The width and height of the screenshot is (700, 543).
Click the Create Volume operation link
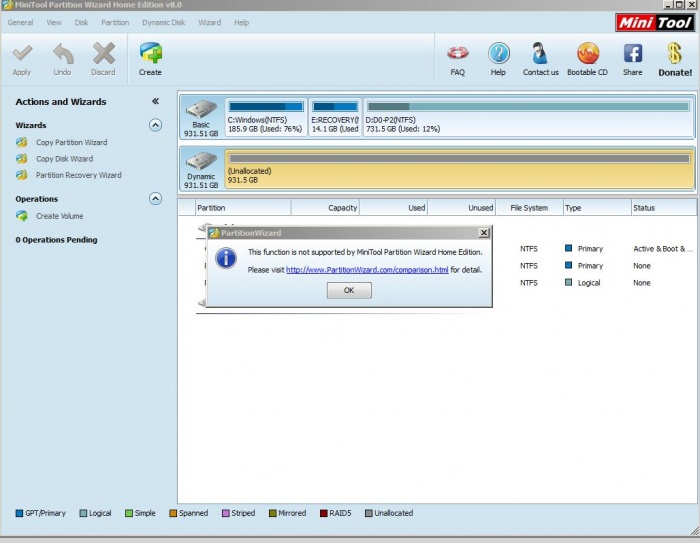point(59,216)
